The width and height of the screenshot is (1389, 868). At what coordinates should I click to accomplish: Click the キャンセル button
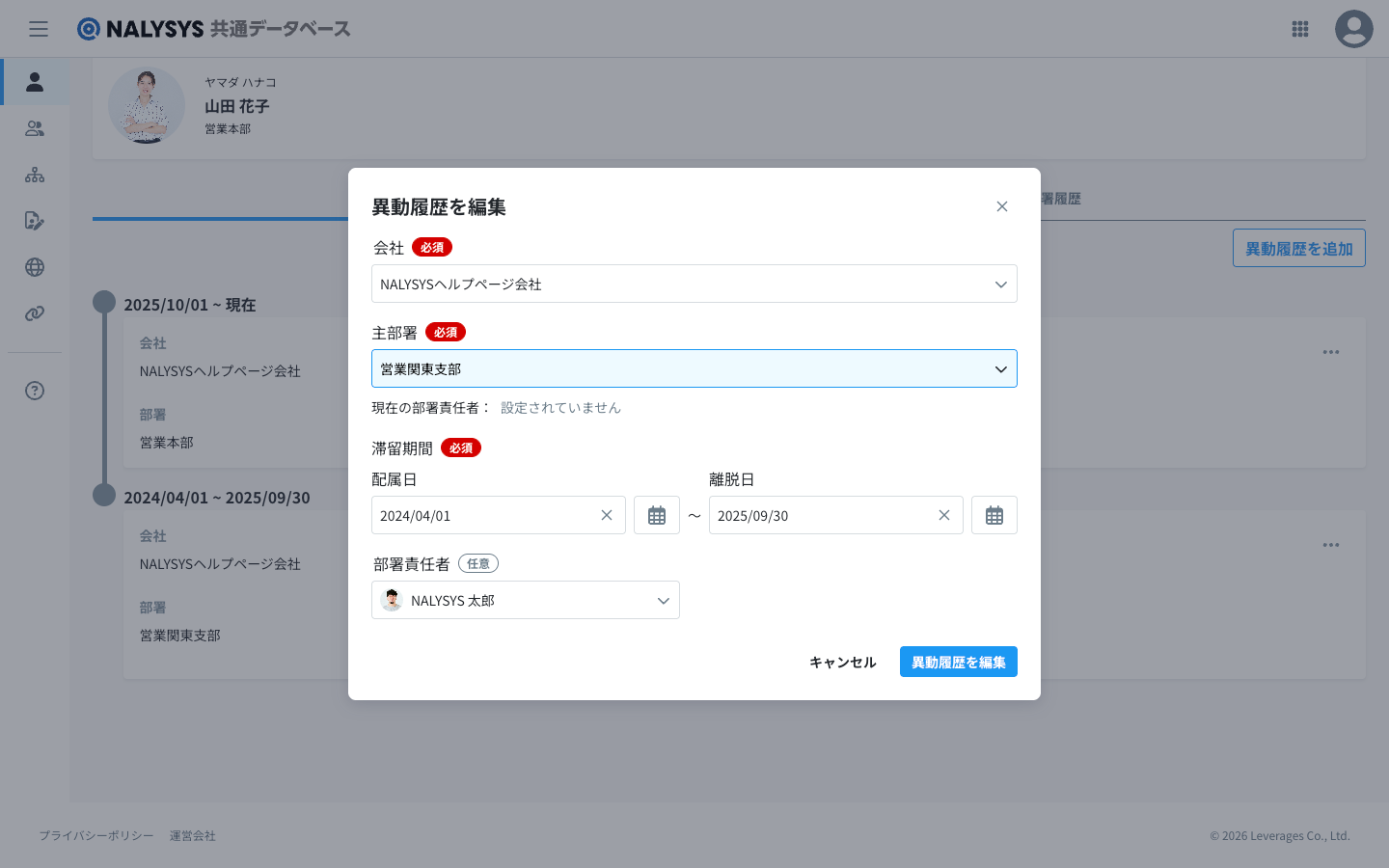(x=842, y=662)
